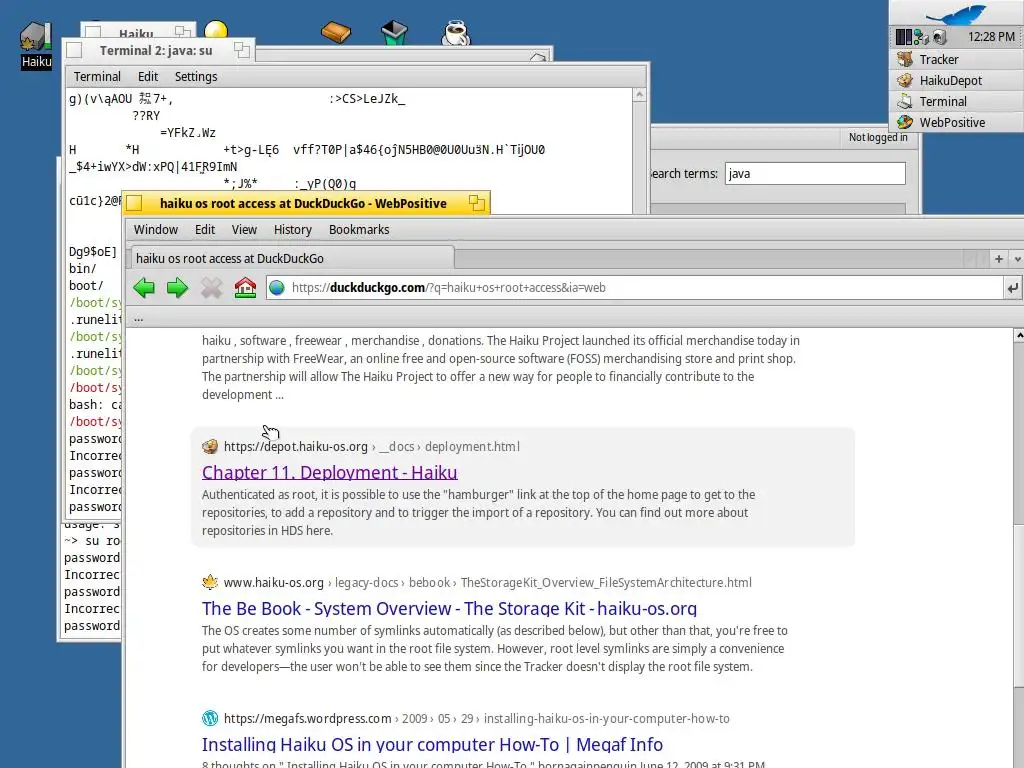Image resolution: width=1024 pixels, height=768 pixels.
Task: Open the home page via house icon
Action: pos(245,287)
